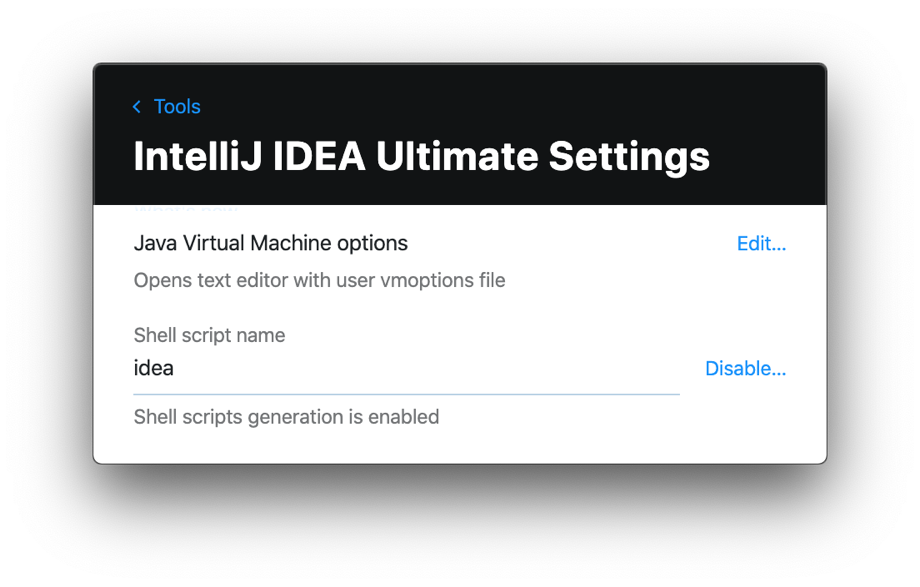
Task: Select the Shell script name label
Action: tap(209, 335)
